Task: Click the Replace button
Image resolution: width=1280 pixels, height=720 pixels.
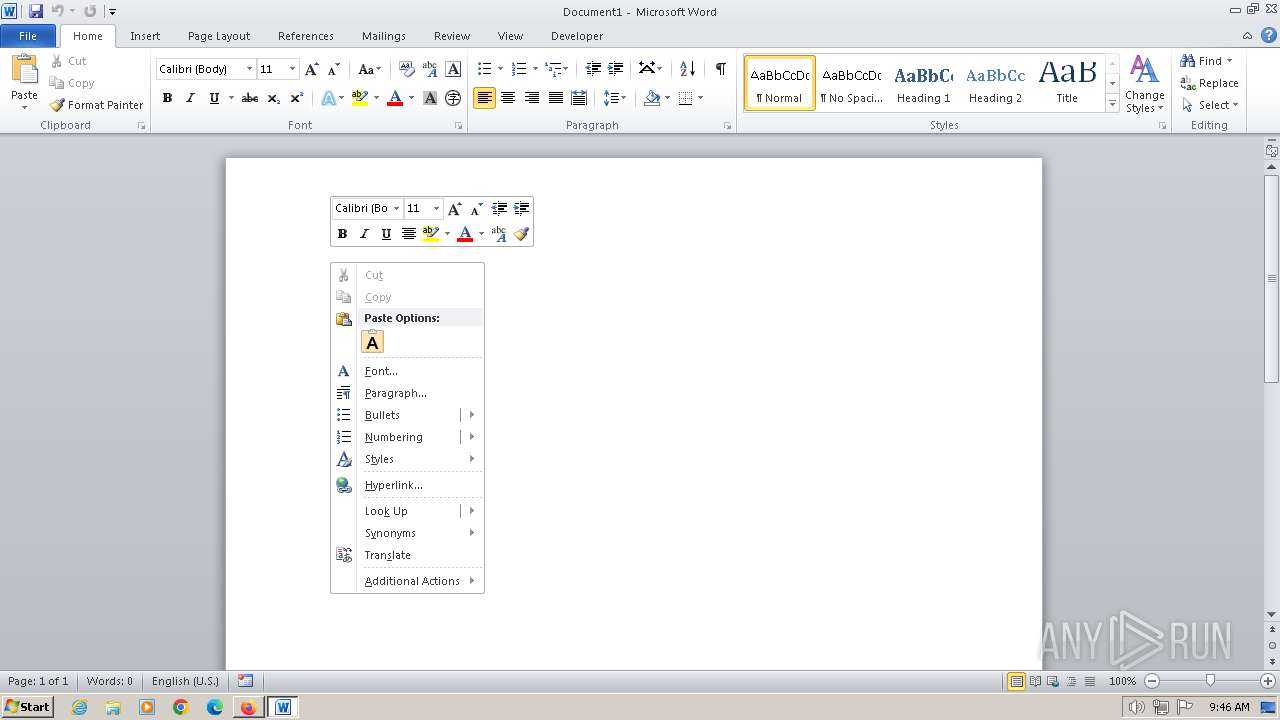Action: [x=1209, y=83]
